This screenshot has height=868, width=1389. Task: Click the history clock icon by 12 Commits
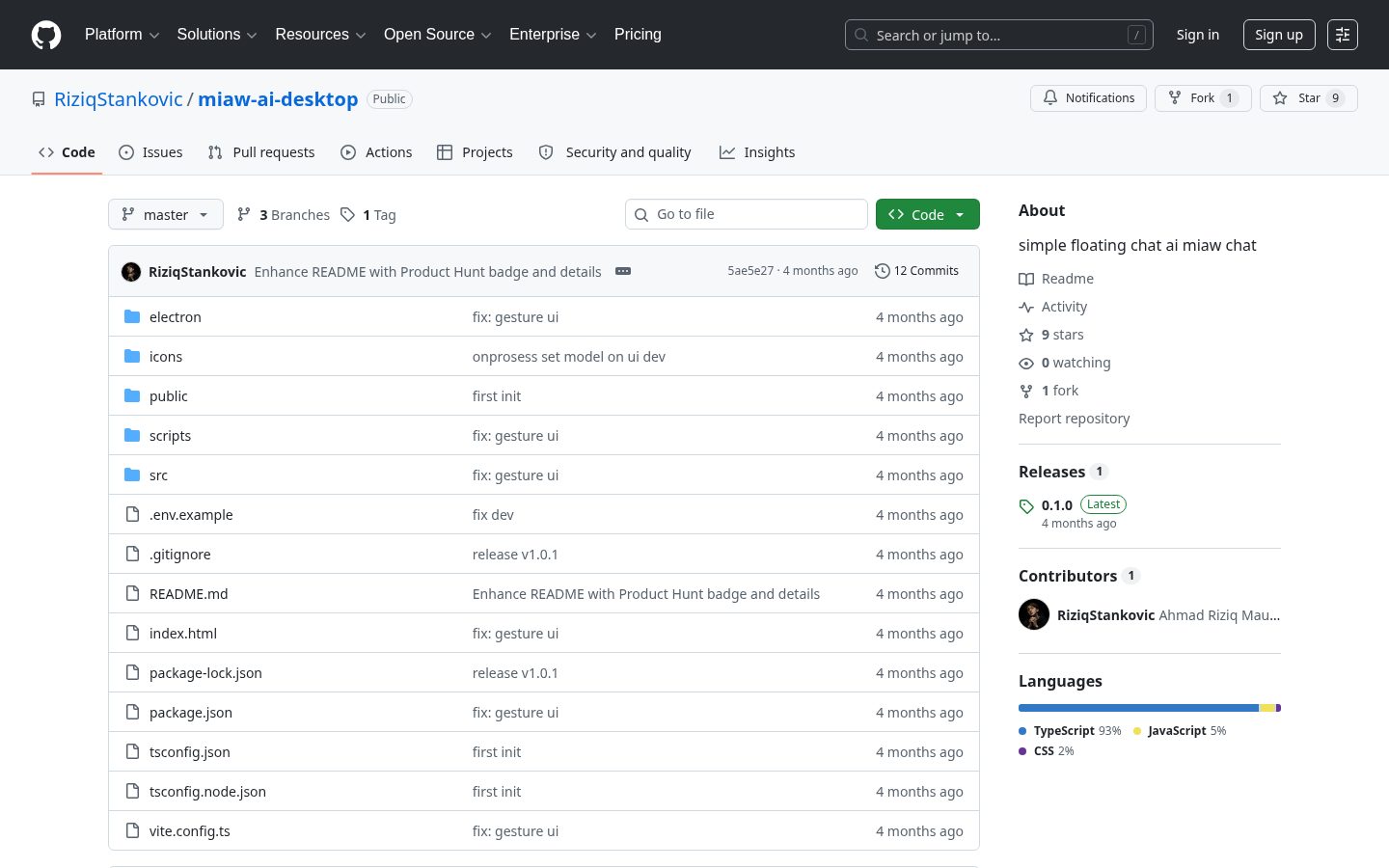(x=882, y=271)
